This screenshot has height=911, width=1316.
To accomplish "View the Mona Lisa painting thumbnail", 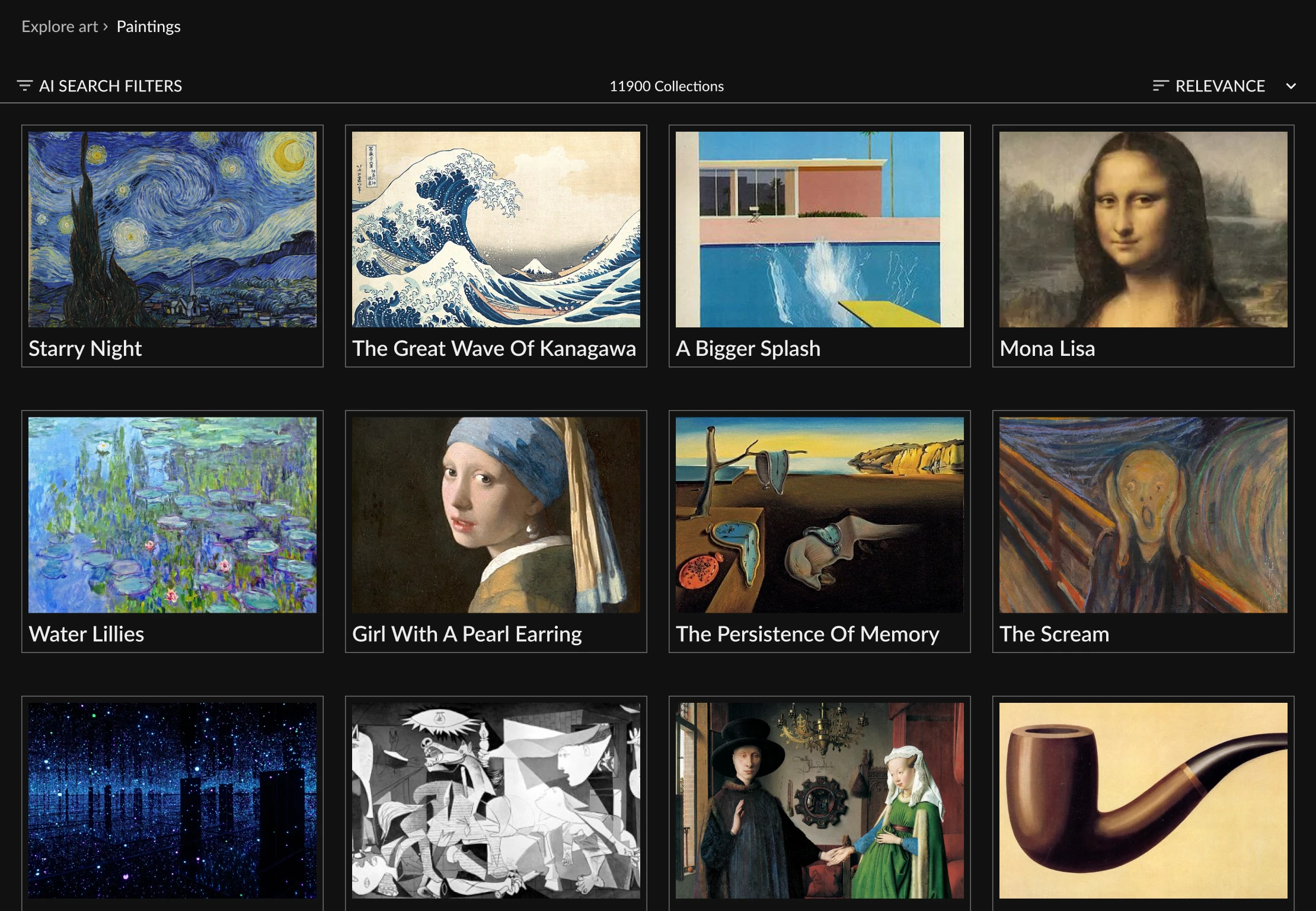I will 1143,229.
